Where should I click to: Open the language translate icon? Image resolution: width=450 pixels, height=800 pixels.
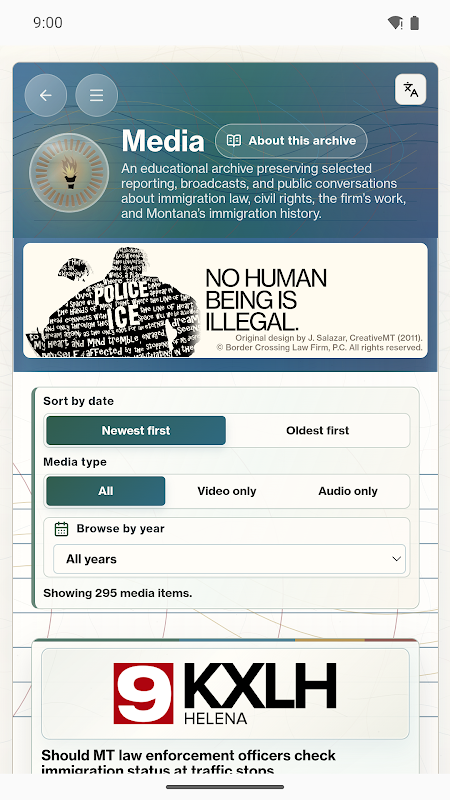[x=411, y=90]
